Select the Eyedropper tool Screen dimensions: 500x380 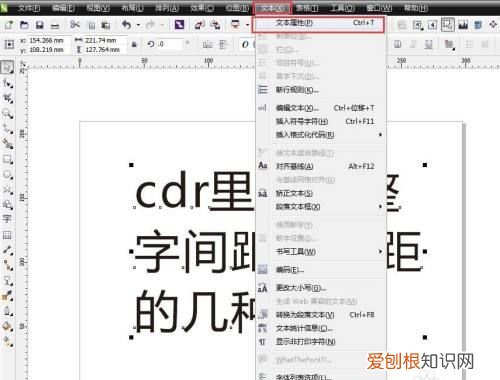[7, 296]
